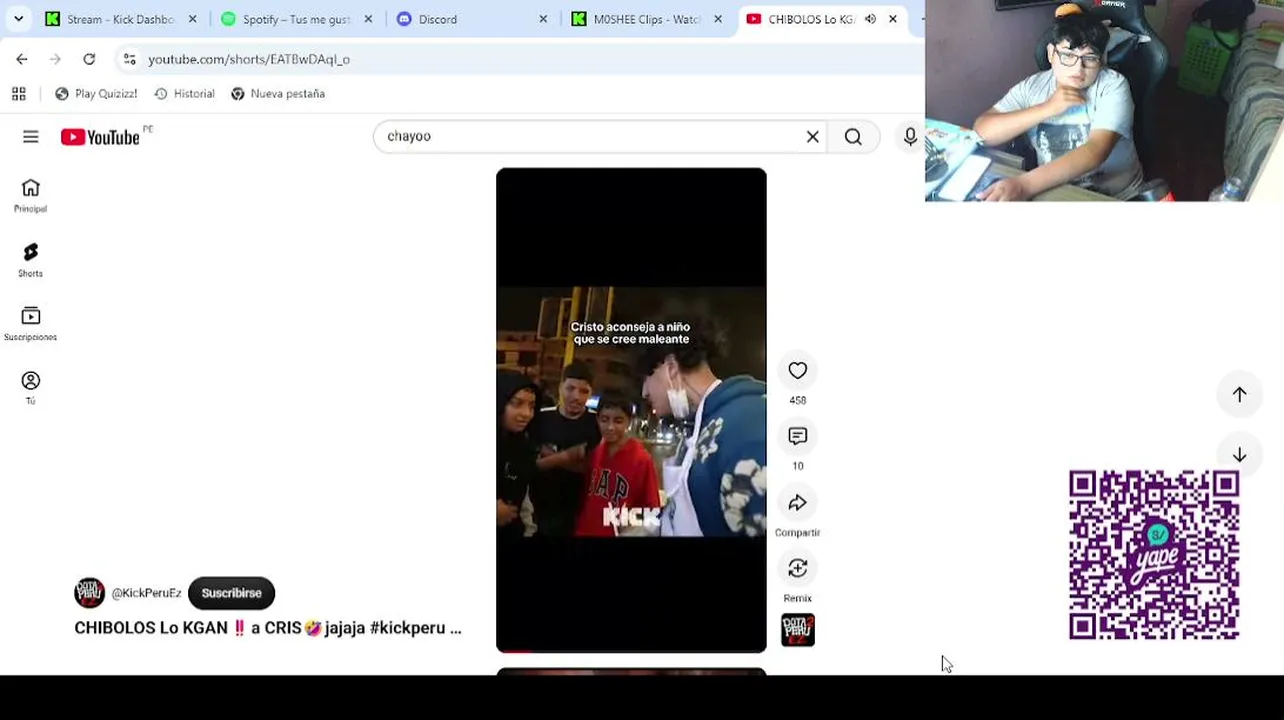Screen dimensions: 1284x720
Task: Go to YouTube home via logo
Action: [100, 137]
